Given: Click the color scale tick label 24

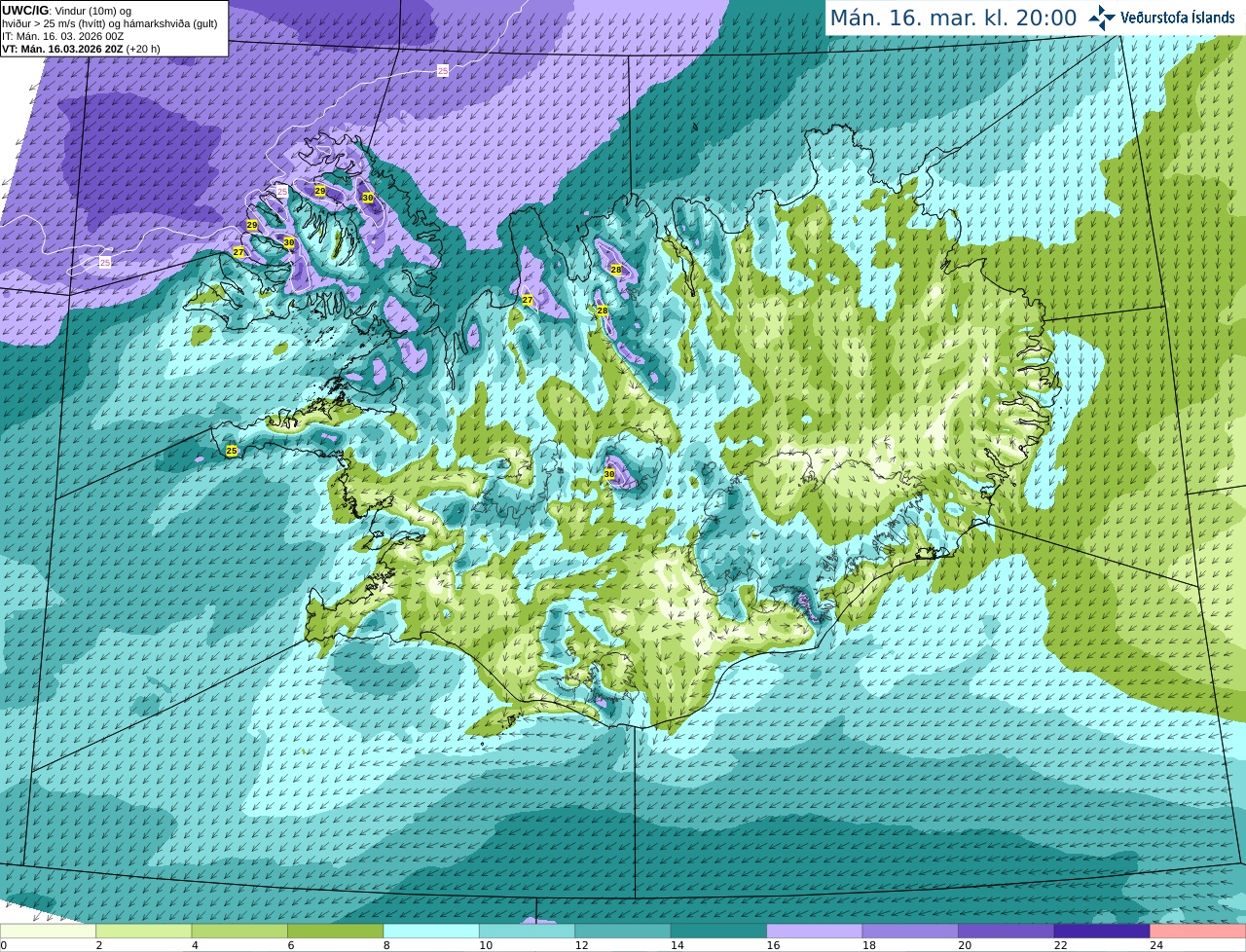Looking at the screenshot, I should click(x=1156, y=945).
